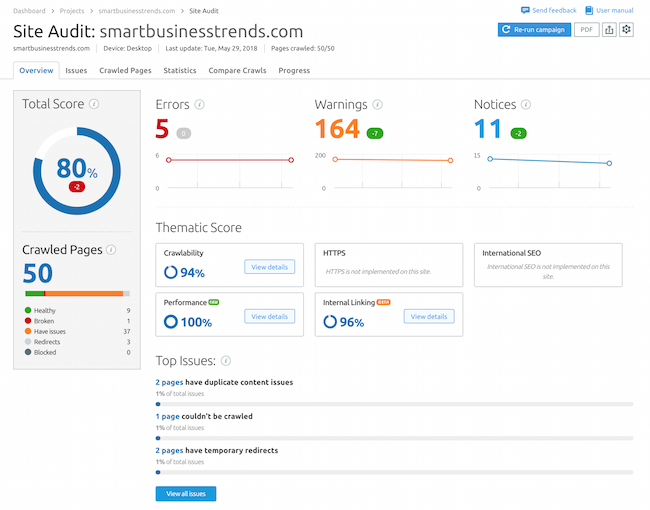Switch to the Issues tab
Viewport: 650px width, 510px height.
(x=76, y=70)
